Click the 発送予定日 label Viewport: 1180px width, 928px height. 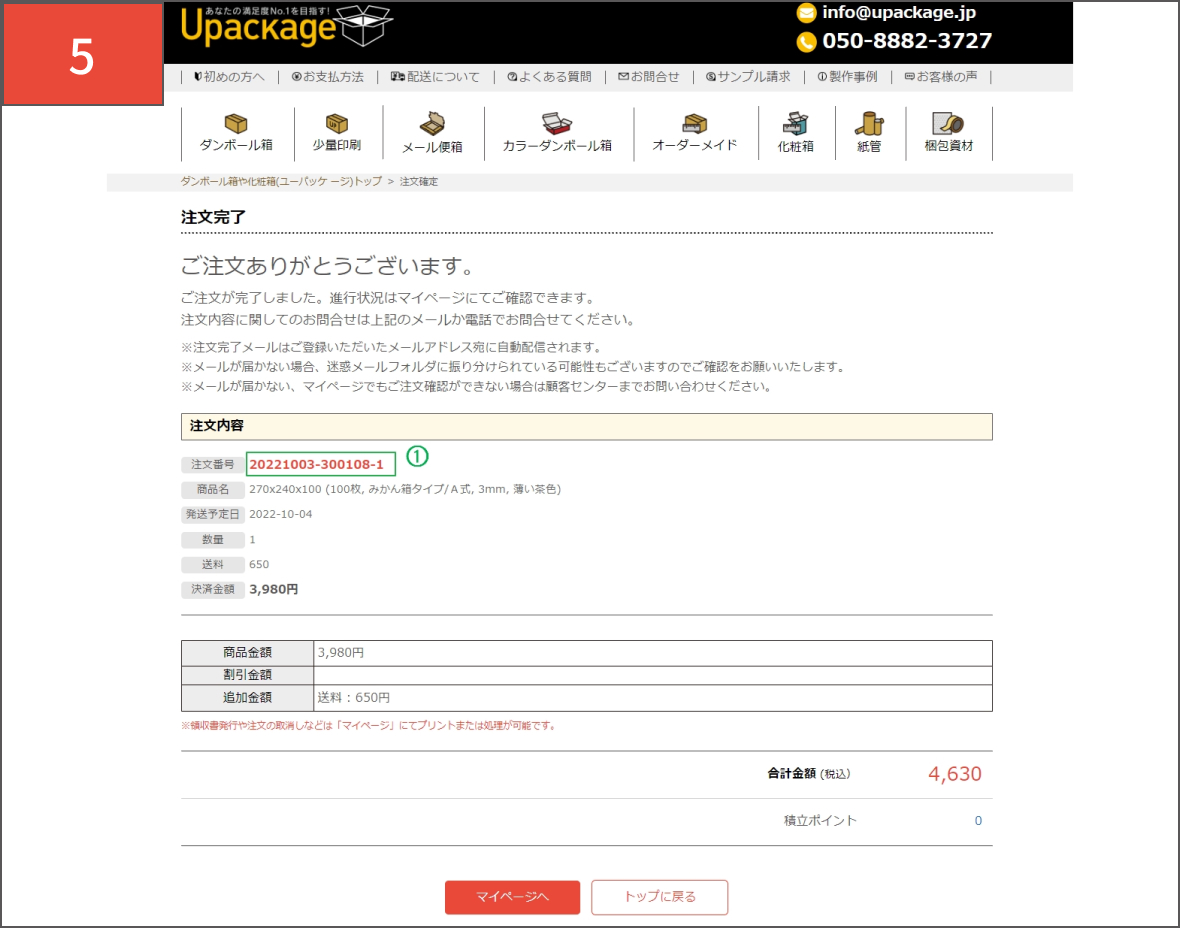click(x=213, y=514)
